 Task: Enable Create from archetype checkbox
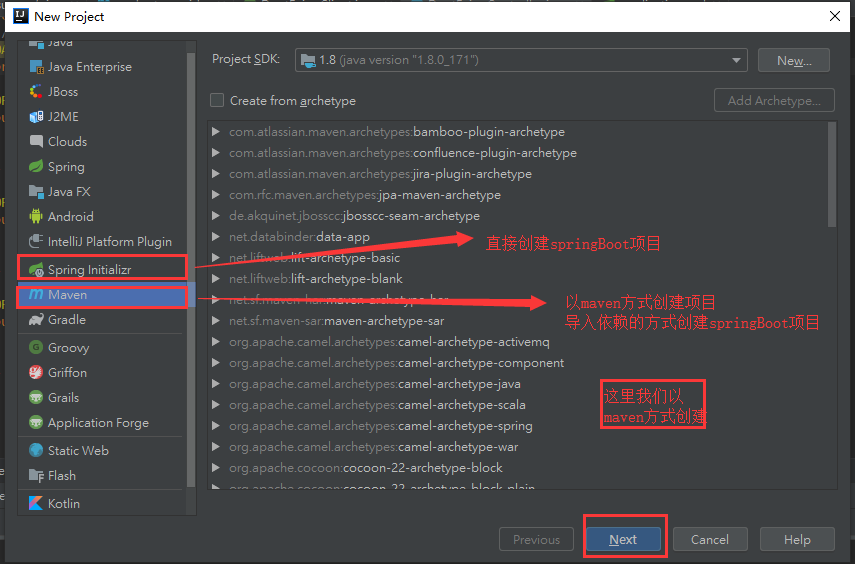pos(217,100)
